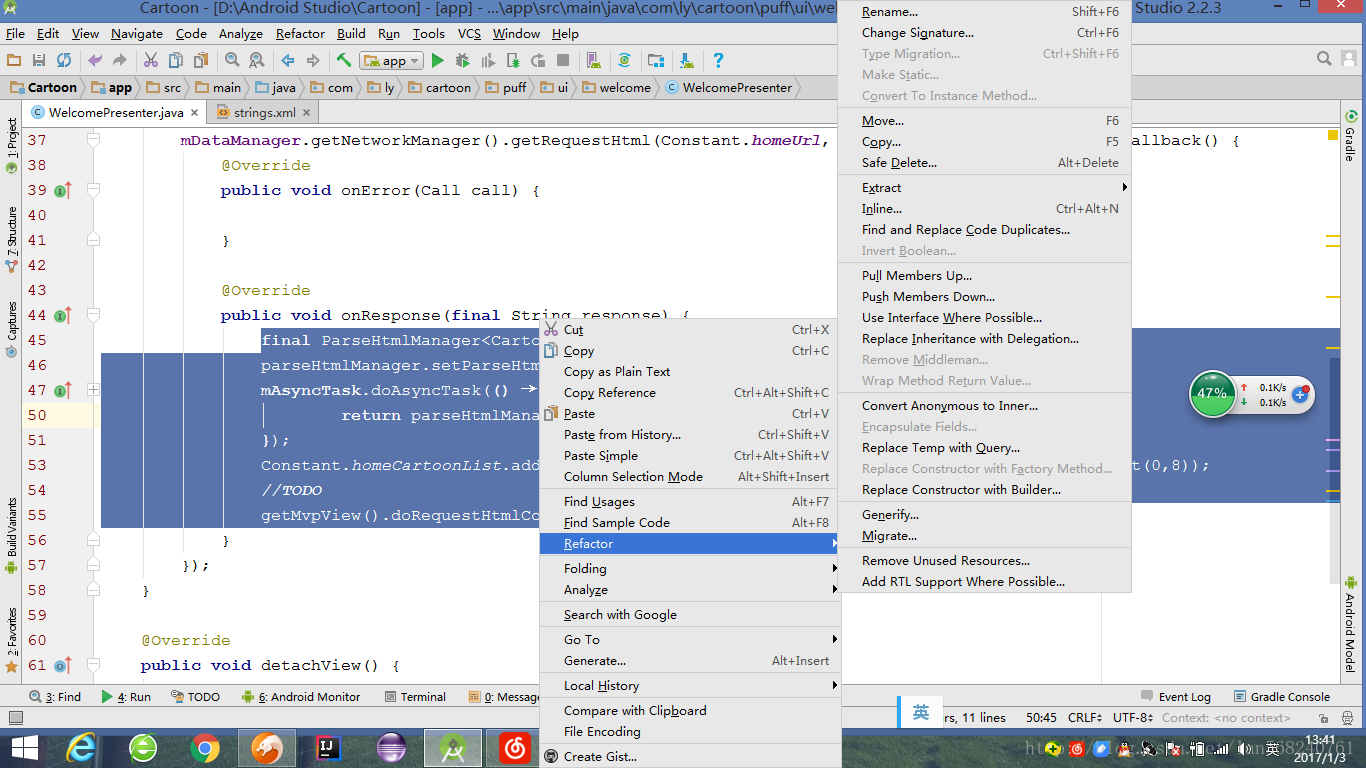Open the Event Log panel
Viewport: 1366px width, 768px height.
pos(1175,697)
